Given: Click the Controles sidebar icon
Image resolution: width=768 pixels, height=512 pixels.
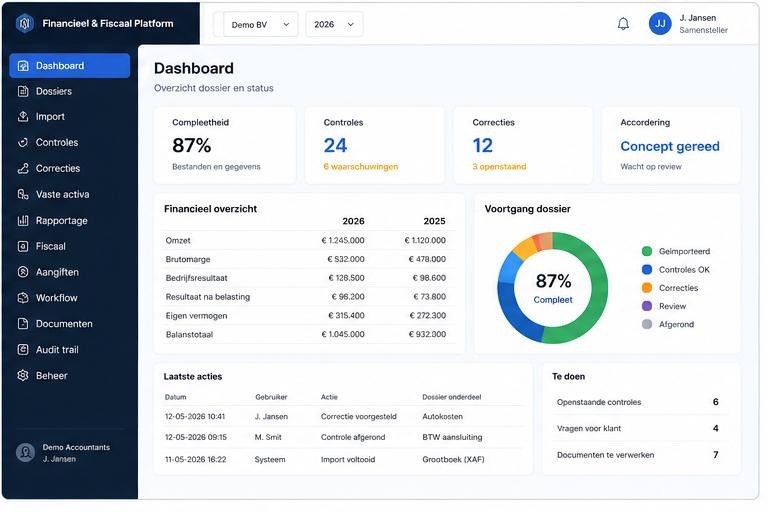Looking at the screenshot, I should 23,143.
